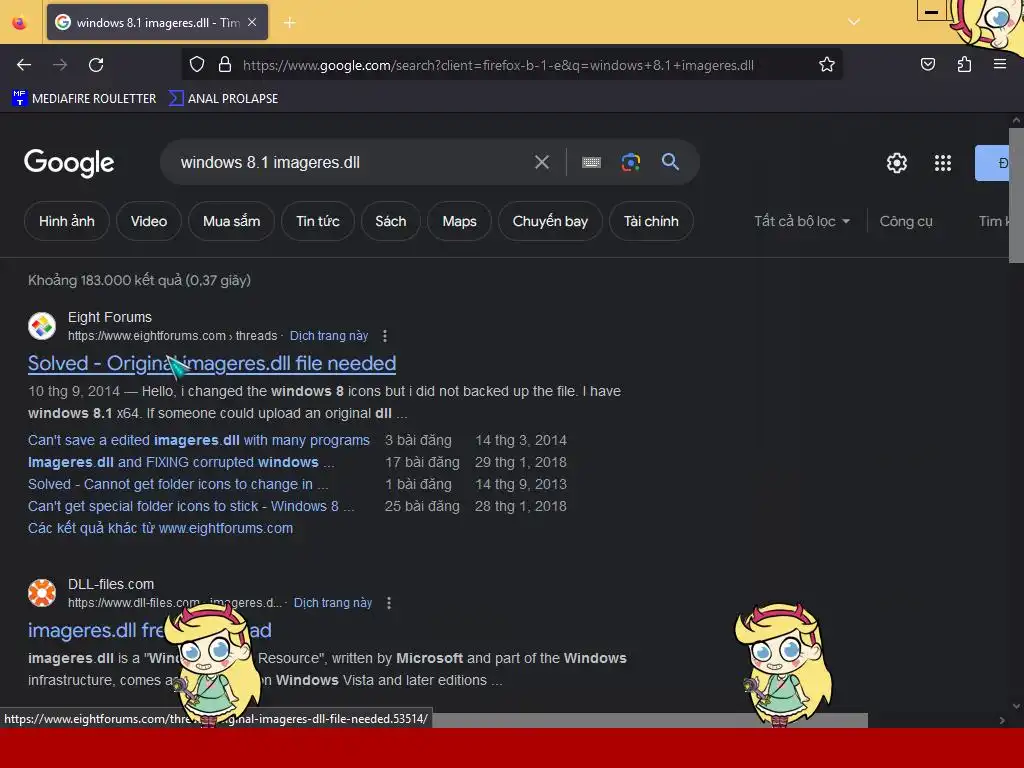Click the Google logo
The height and width of the screenshot is (768, 1024).
tap(69, 163)
